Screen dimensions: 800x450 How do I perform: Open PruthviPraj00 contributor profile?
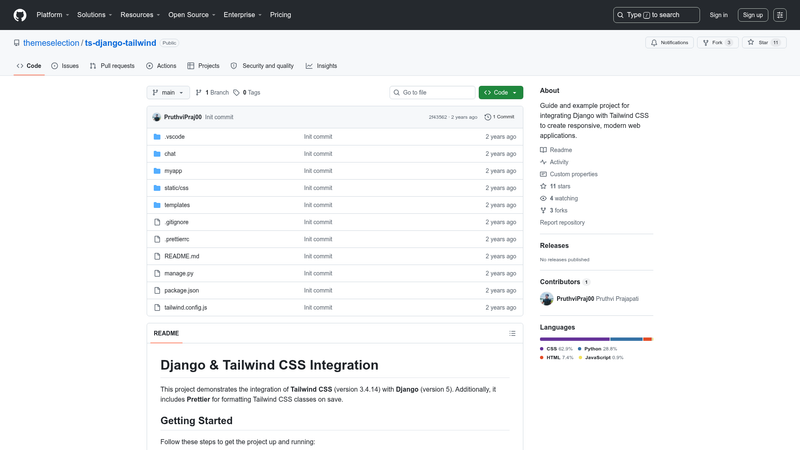575,299
